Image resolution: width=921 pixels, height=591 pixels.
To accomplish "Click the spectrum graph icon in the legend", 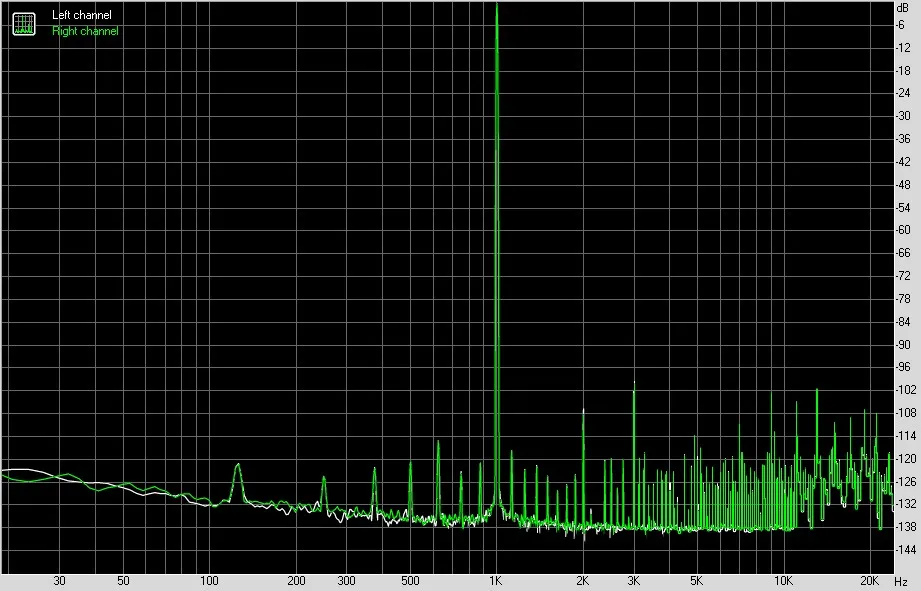I will (x=24, y=23).
